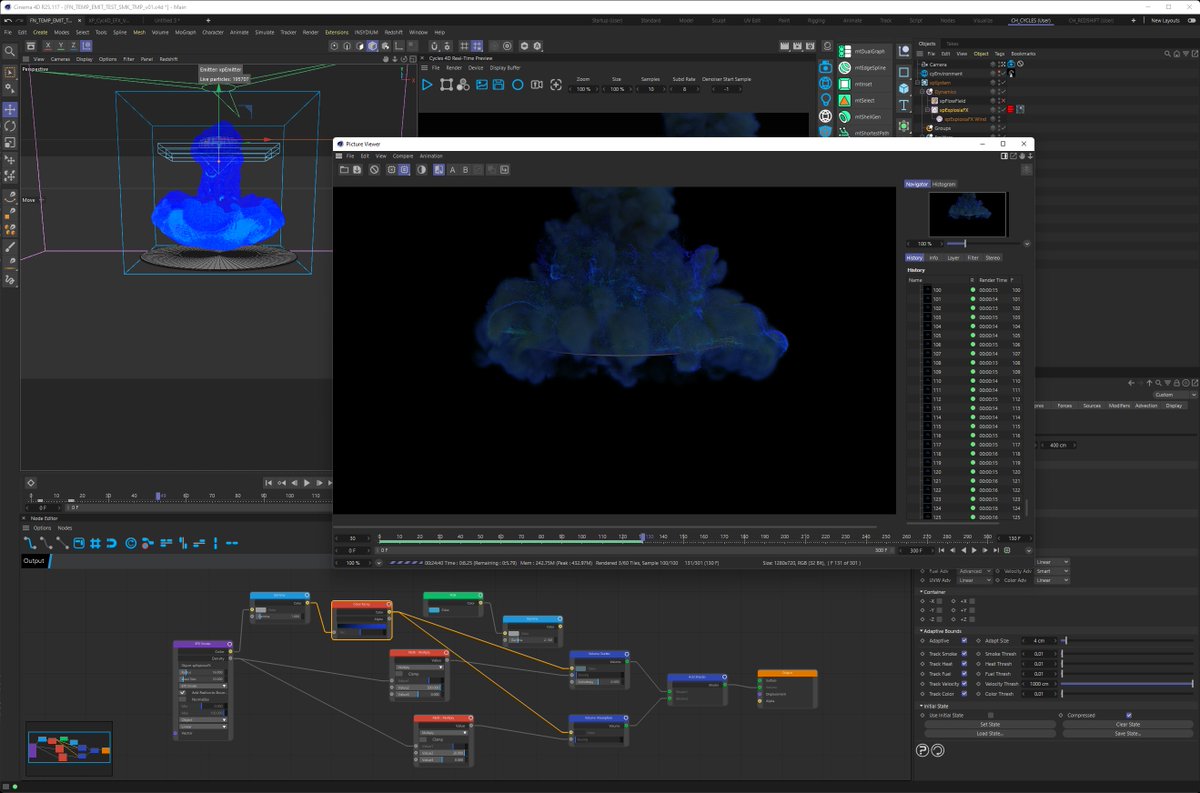Toggle the Compressed checkbox
Viewport: 1200px width, 793px height.
tap(1129, 715)
